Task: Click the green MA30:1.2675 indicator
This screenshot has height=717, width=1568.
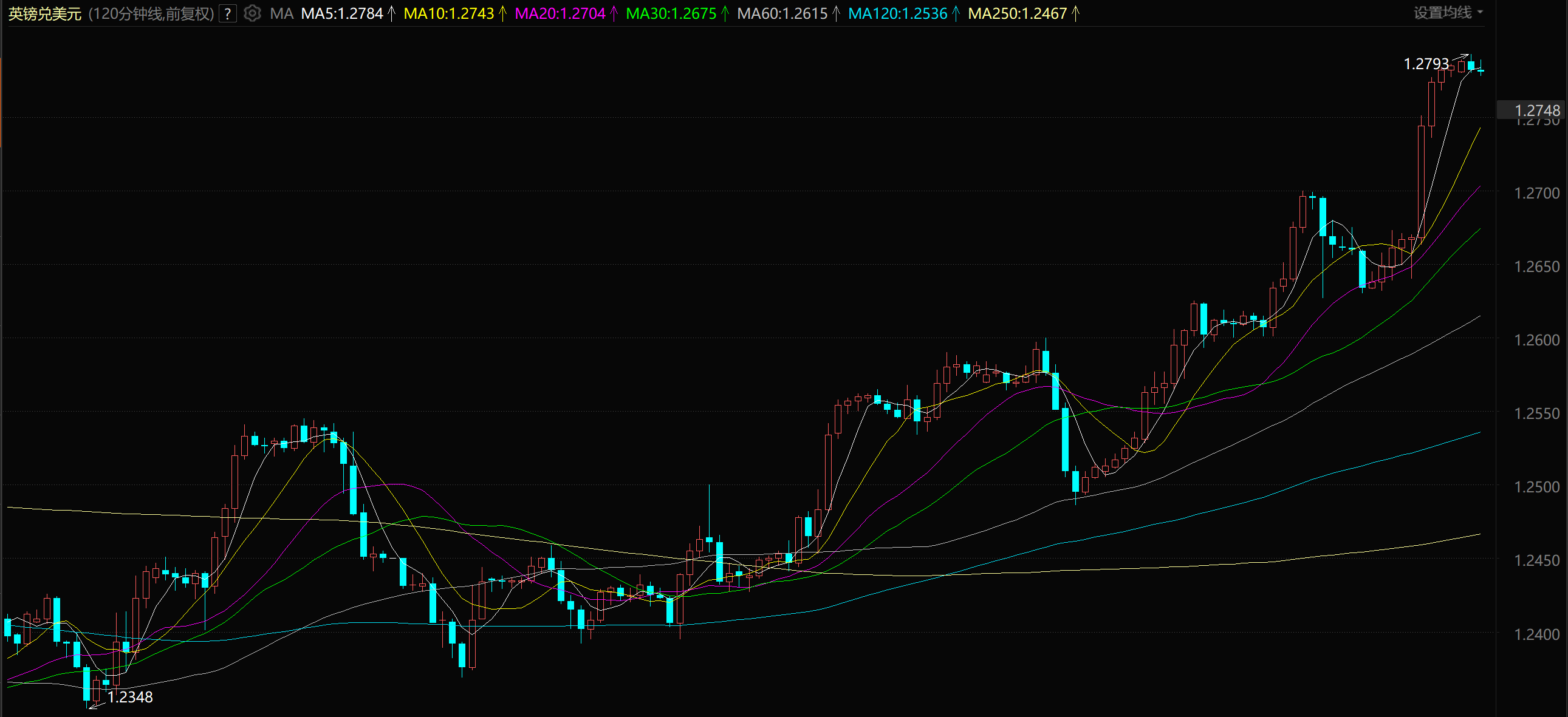Action: click(671, 13)
